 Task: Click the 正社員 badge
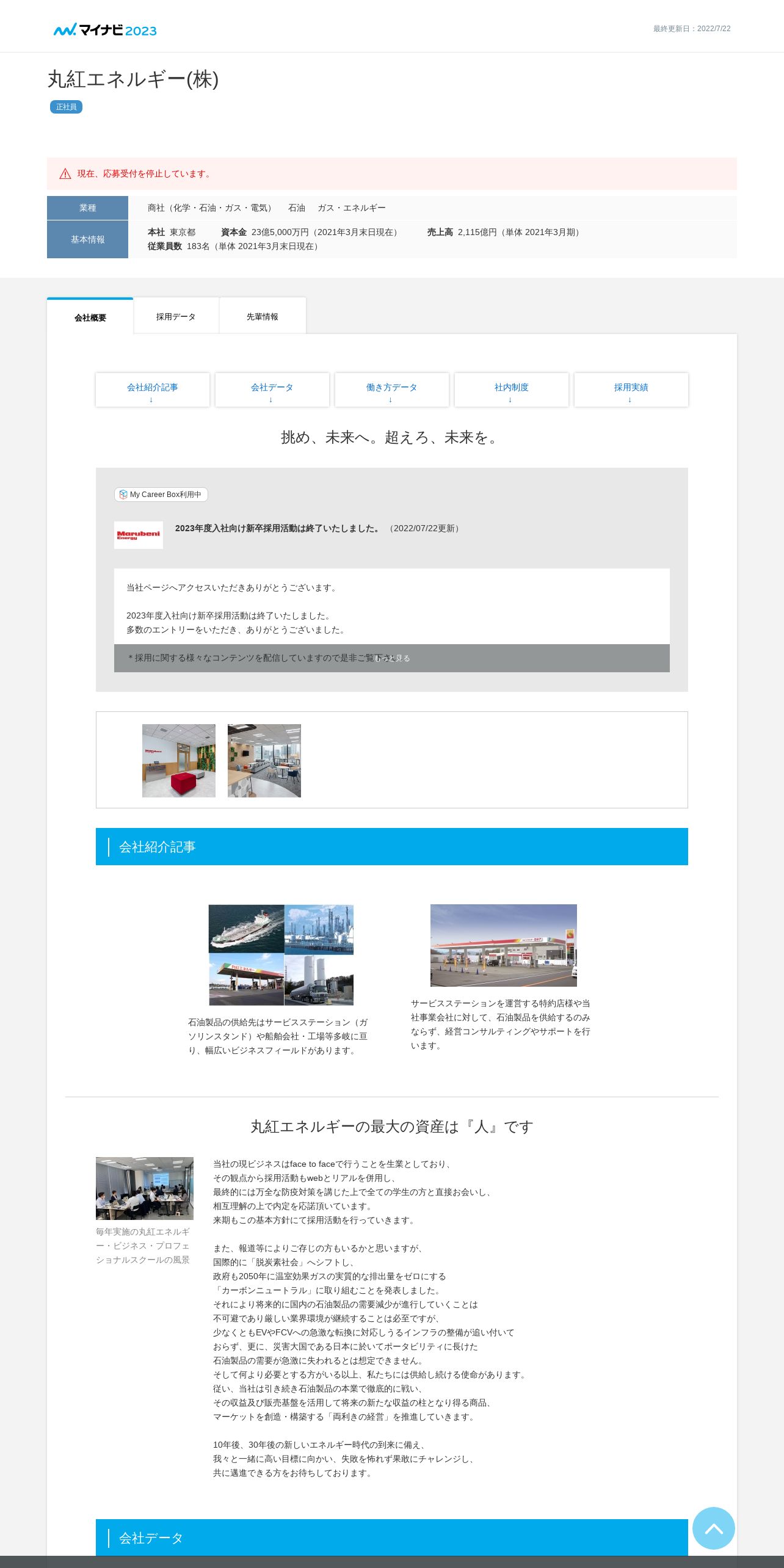point(66,107)
